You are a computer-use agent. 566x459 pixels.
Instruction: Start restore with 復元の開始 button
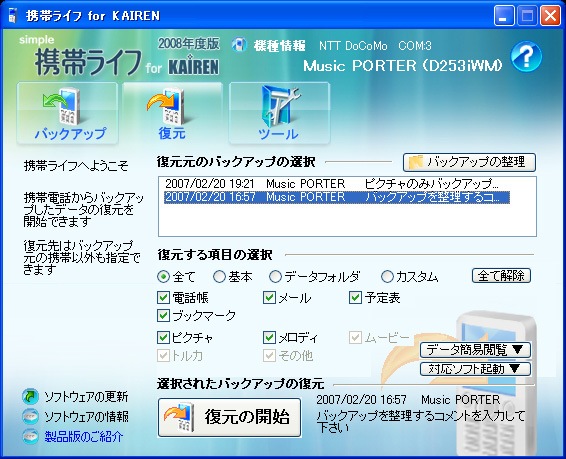pos(230,417)
